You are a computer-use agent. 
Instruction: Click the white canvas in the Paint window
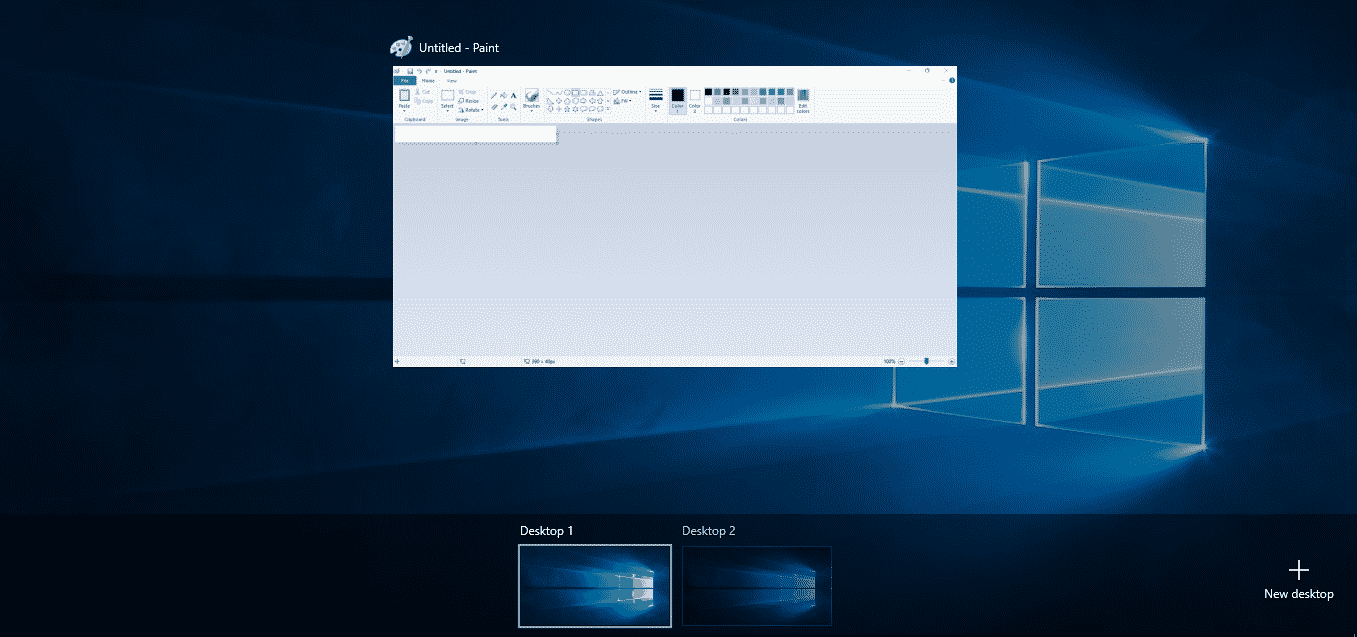pyautogui.click(x=475, y=134)
